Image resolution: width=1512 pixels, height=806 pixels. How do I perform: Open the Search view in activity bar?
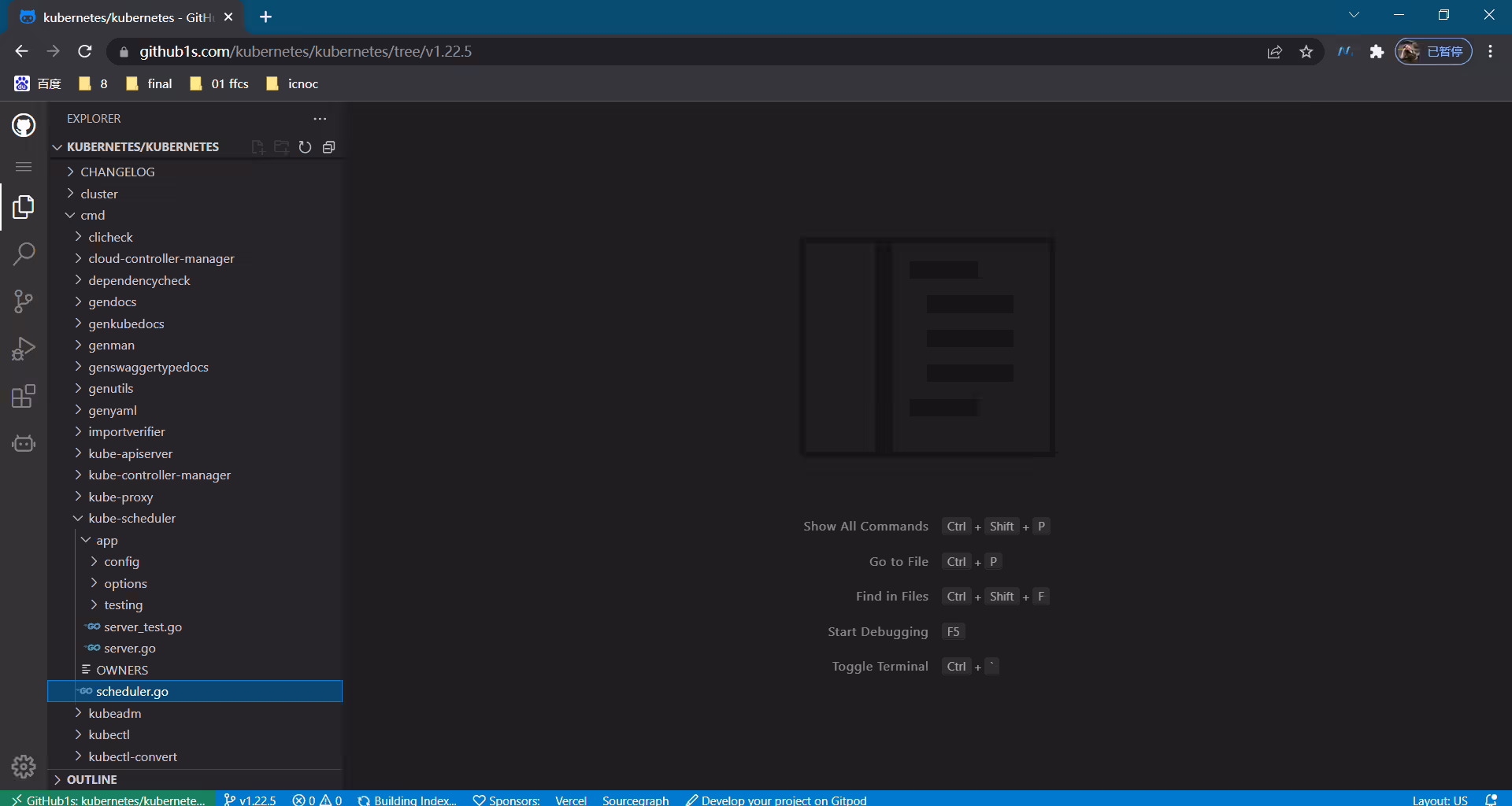pos(24,253)
